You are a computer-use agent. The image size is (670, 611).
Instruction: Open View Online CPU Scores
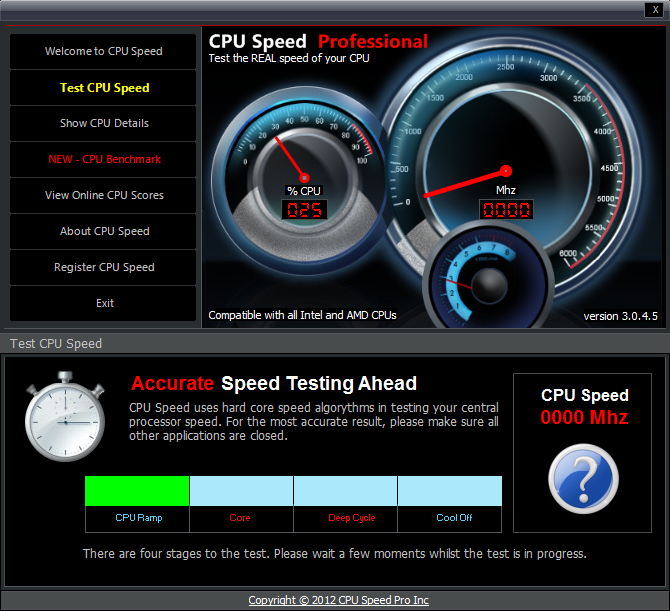tap(103, 195)
